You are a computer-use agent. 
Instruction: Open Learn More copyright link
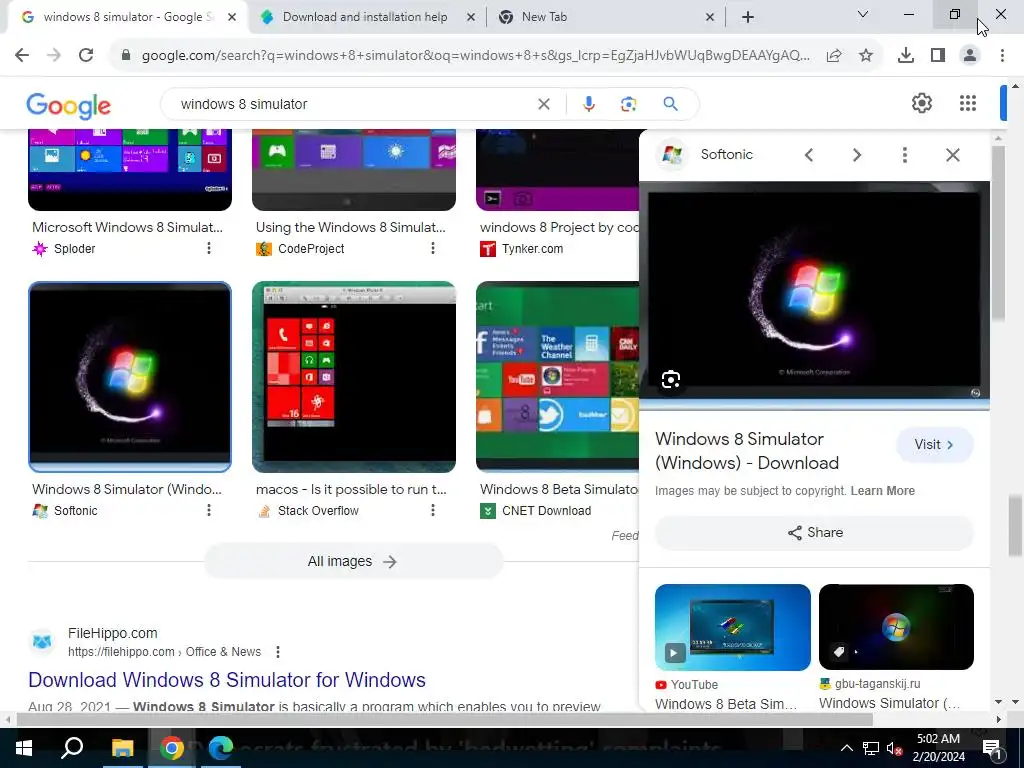click(882, 490)
